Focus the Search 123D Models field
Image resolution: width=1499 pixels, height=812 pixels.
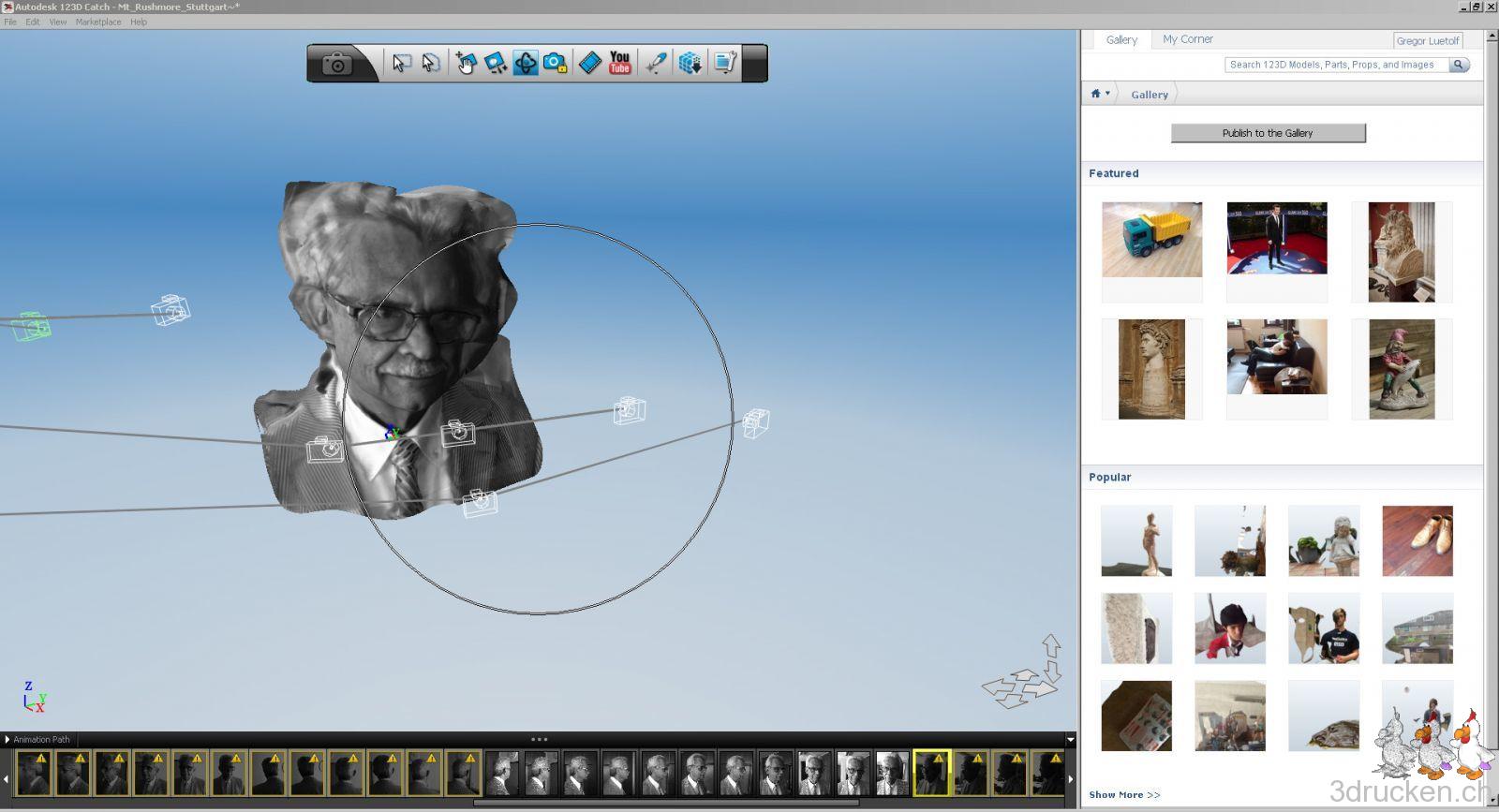click(x=1337, y=65)
